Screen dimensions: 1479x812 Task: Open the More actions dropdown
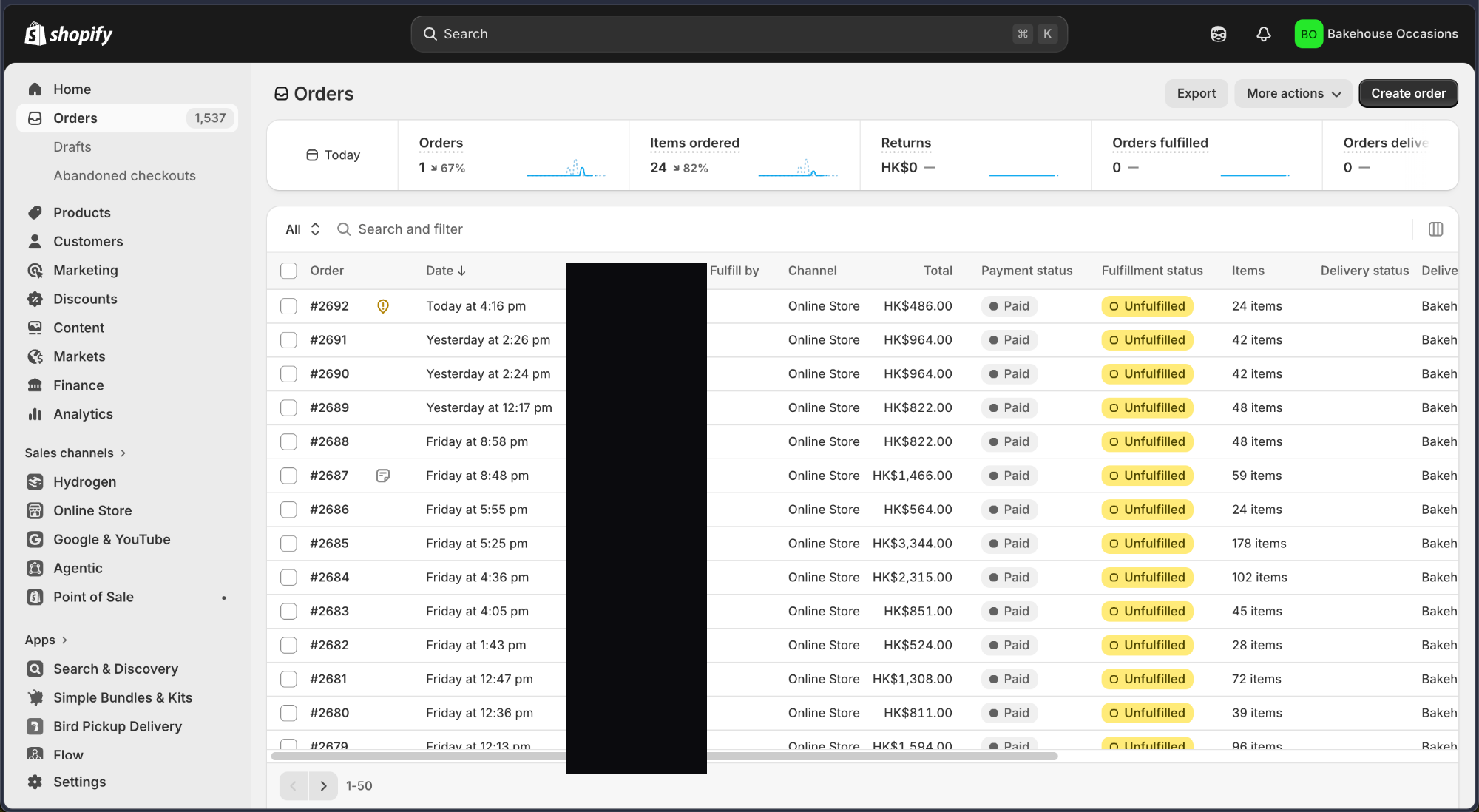coord(1293,93)
